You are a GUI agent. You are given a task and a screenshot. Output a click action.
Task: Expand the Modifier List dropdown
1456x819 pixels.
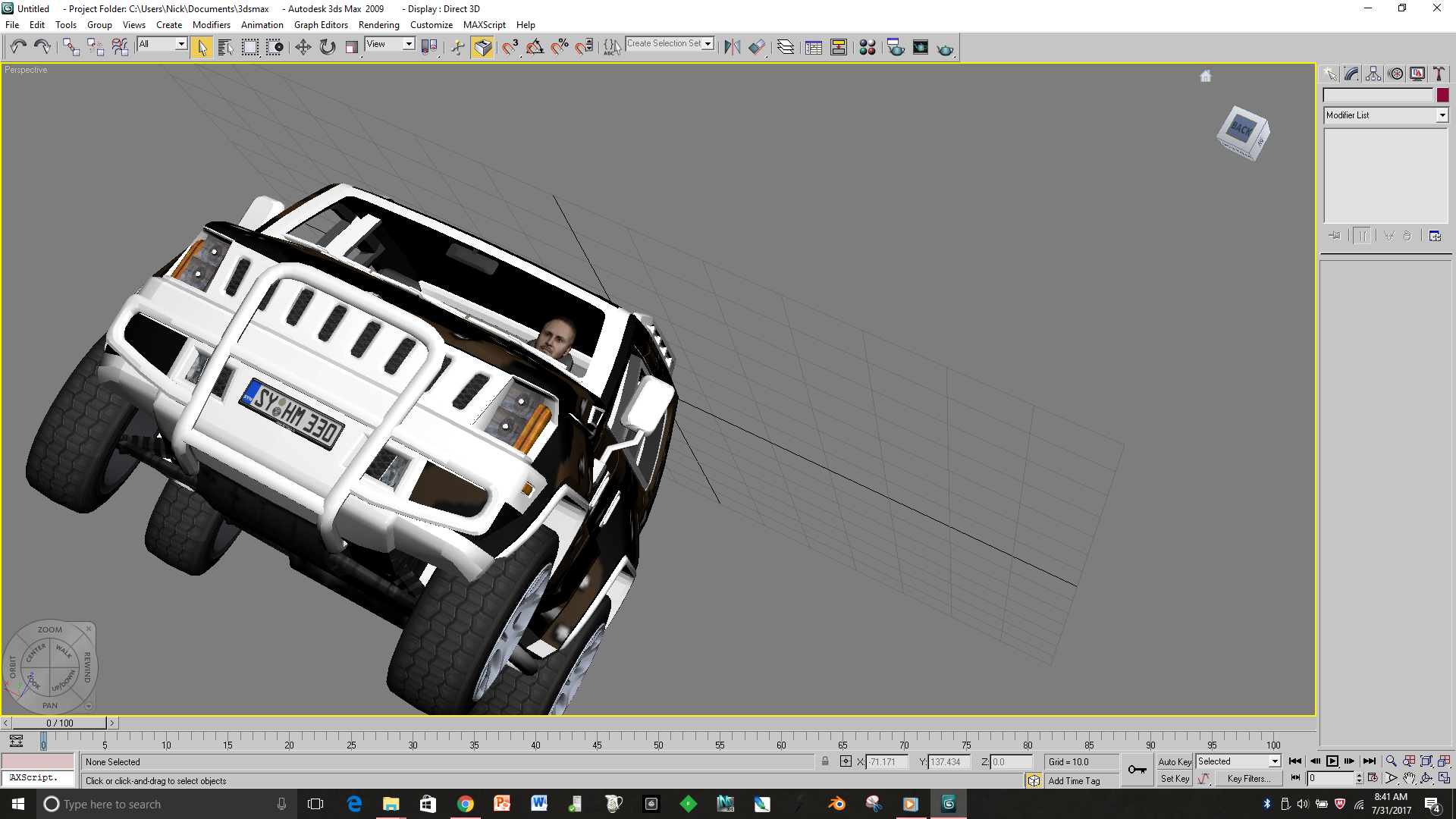[x=1442, y=115]
